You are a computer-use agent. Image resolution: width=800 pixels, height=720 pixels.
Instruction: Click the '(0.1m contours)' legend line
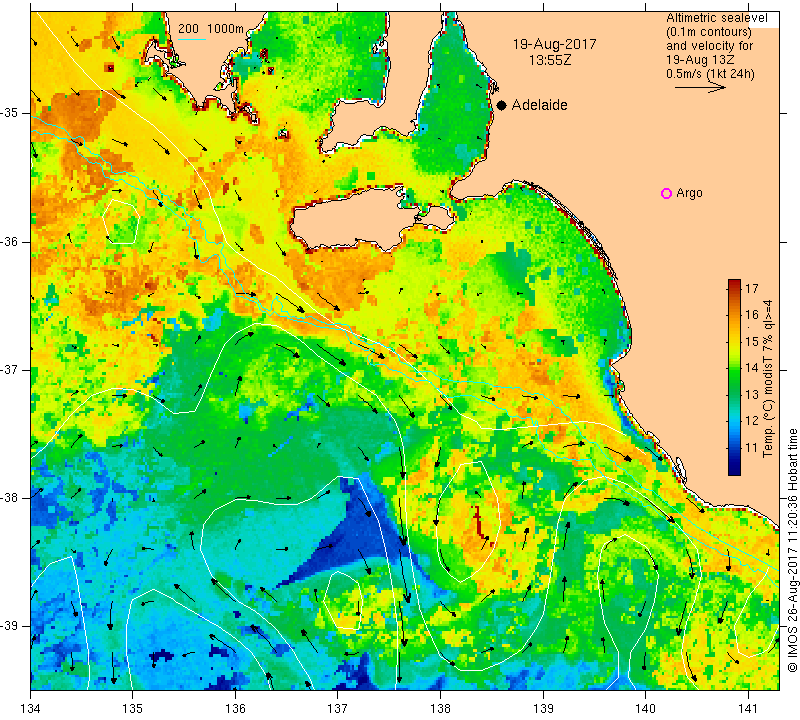click(x=709, y=32)
